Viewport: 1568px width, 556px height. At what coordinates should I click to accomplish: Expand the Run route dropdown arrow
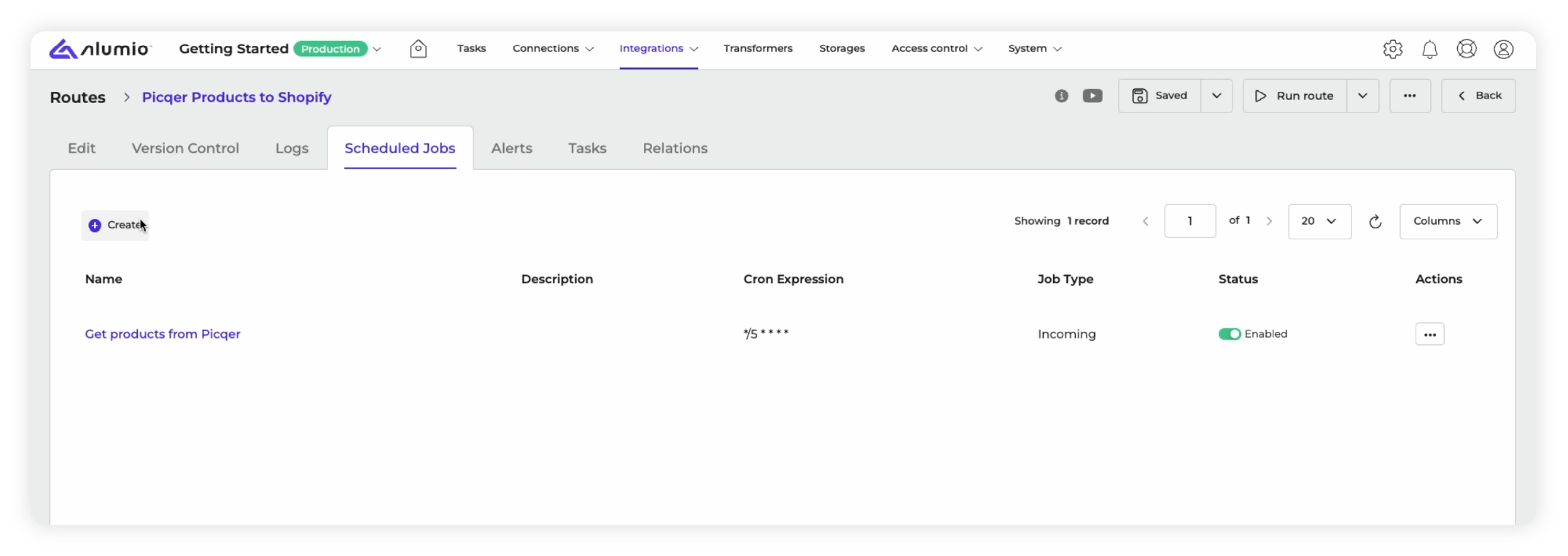pyautogui.click(x=1362, y=96)
